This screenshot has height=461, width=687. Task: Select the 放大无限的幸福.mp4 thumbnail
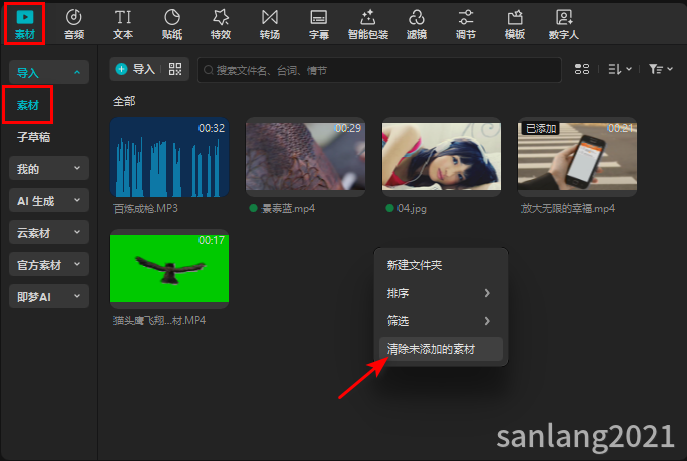coord(577,157)
